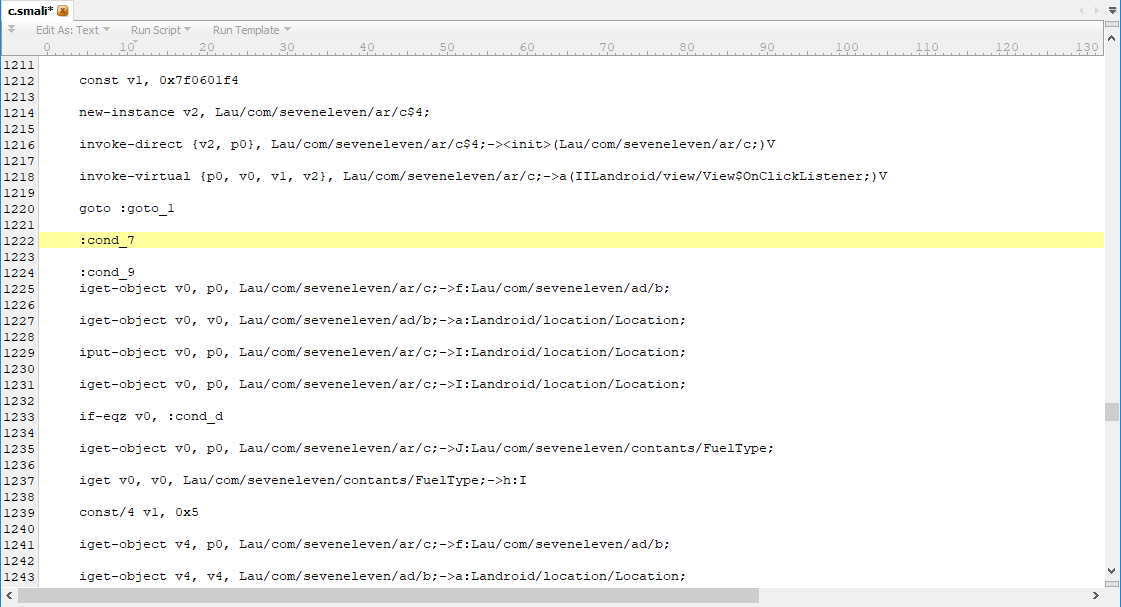Click the vertical scrollbar up arrow
Screen dimensions: 1121x607
1112,38
